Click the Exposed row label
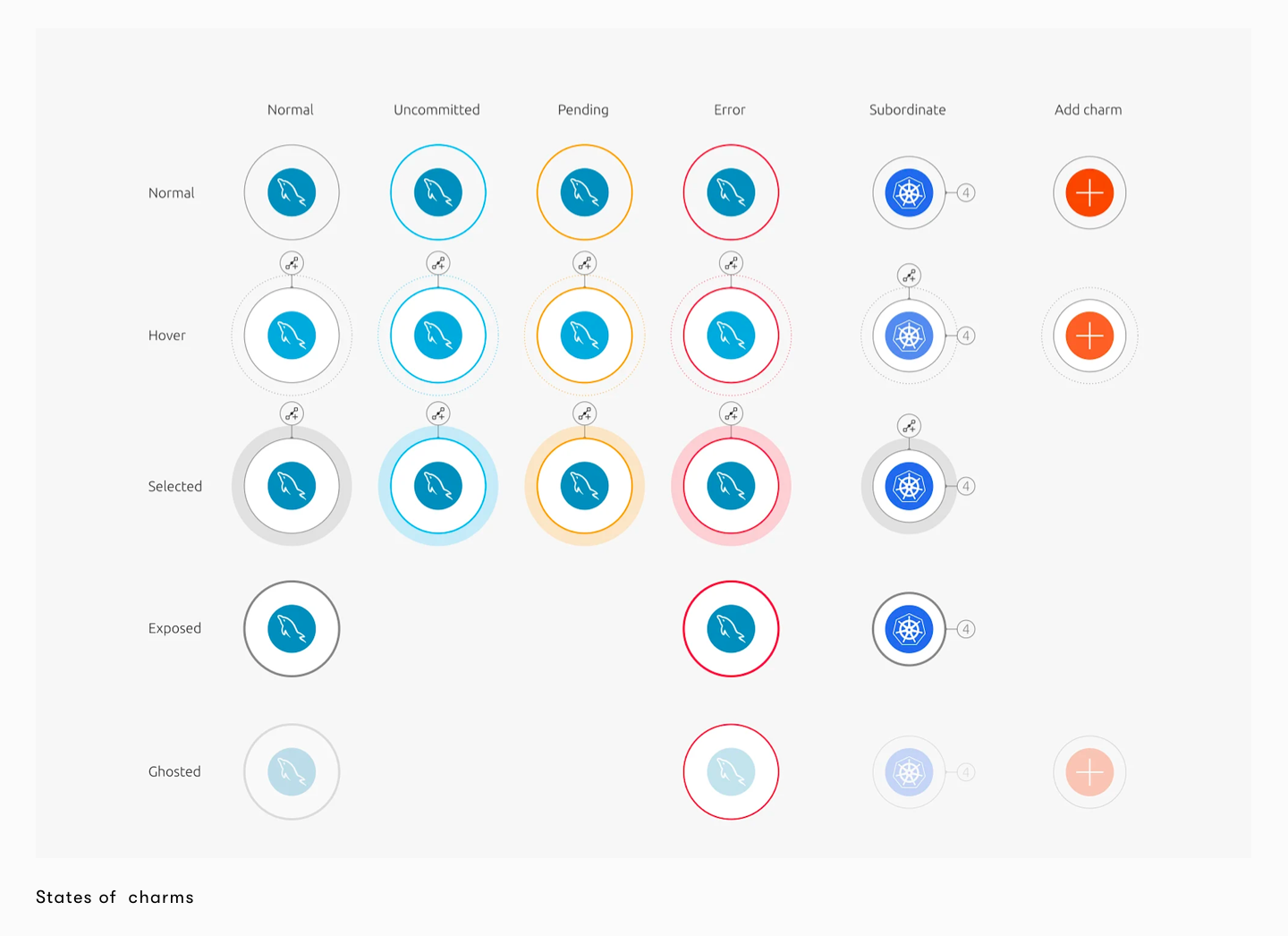This screenshot has width=1288, height=936. [174, 628]
